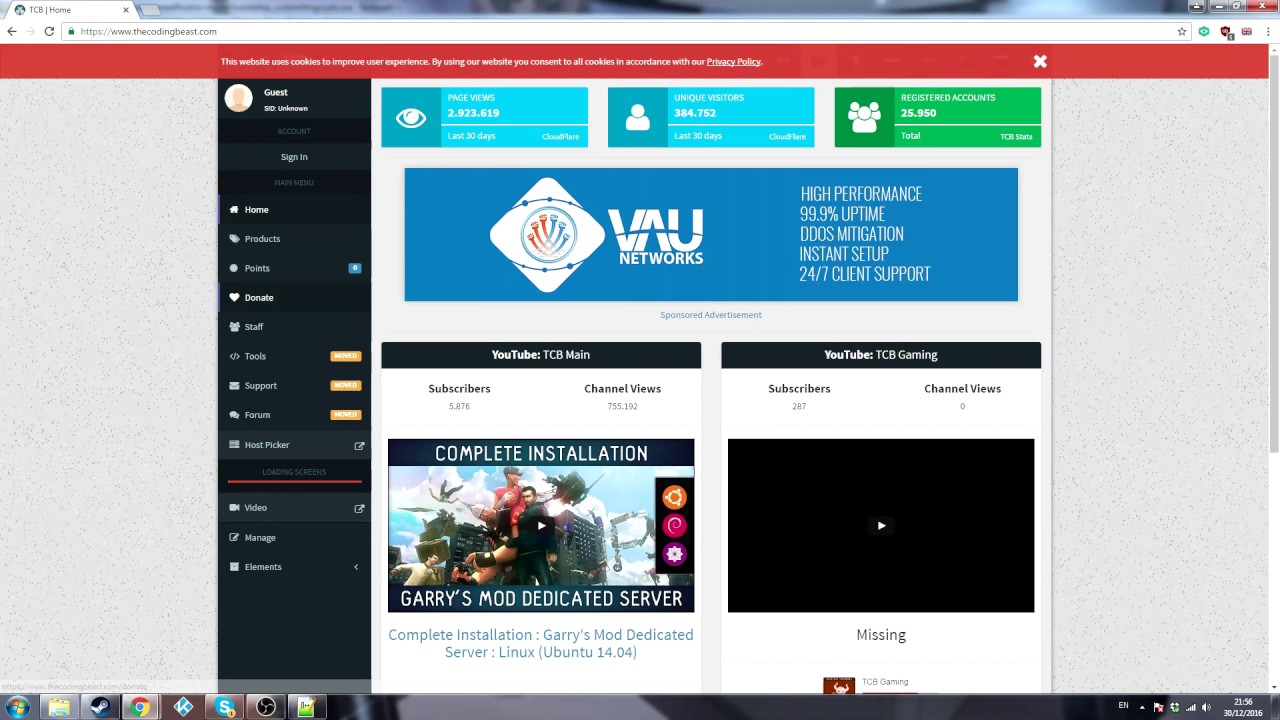The image size is (1280, 720).
Task: Click the person icon on Unique Visitors card
Action: pos(637,118)
